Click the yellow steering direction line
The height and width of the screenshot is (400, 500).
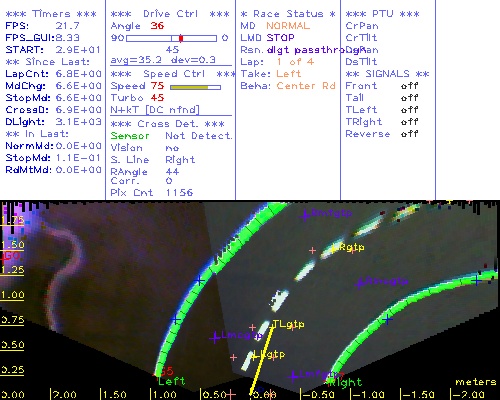click(x=262, y=361)
